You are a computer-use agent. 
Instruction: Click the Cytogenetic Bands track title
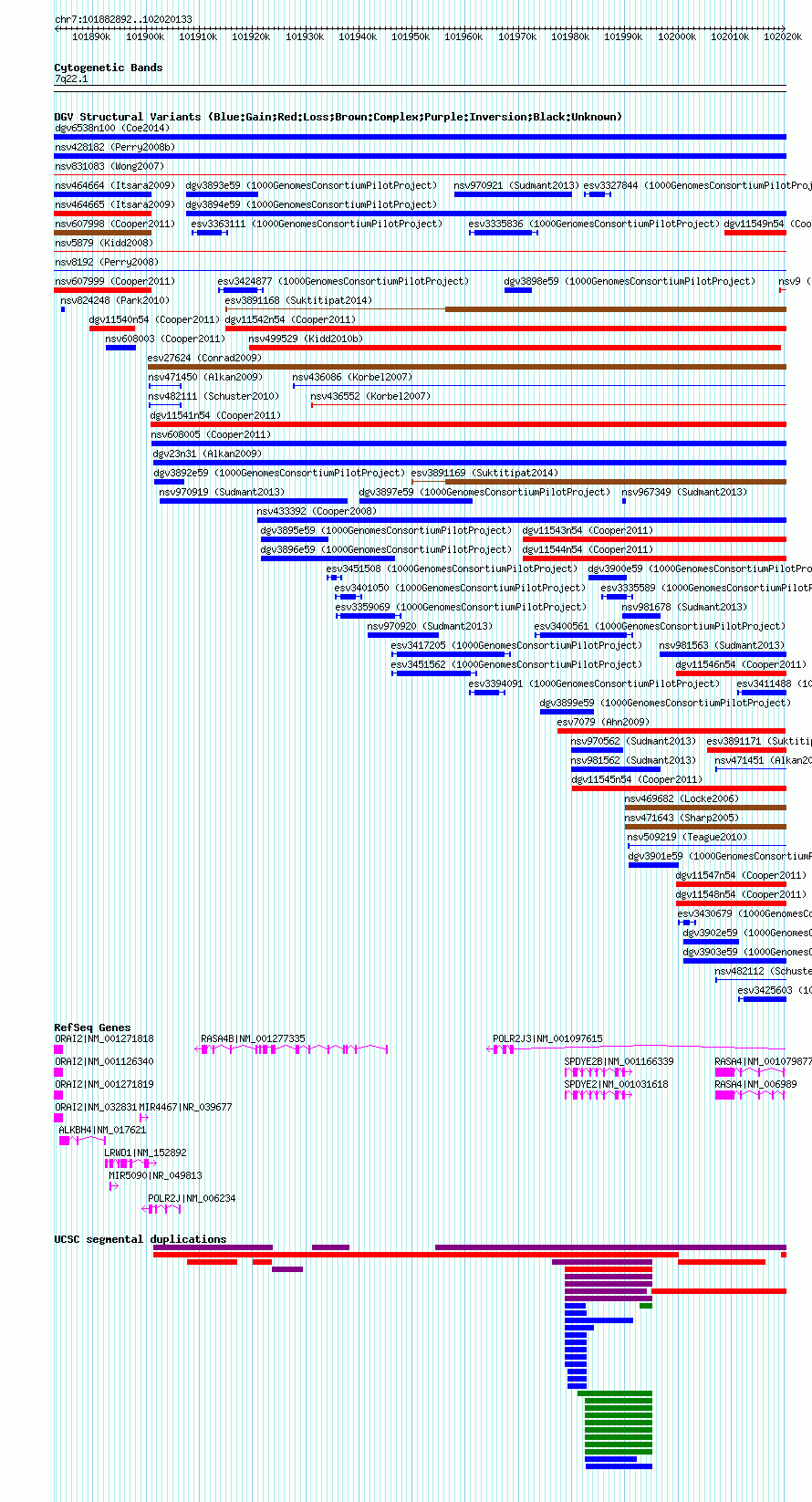click(x=109, y=68)
